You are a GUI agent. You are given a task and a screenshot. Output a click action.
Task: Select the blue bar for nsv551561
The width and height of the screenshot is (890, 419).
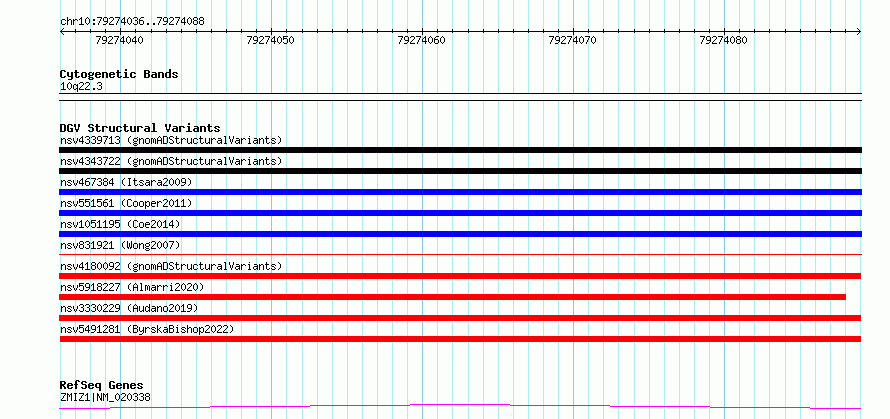(x=460, y=213)
